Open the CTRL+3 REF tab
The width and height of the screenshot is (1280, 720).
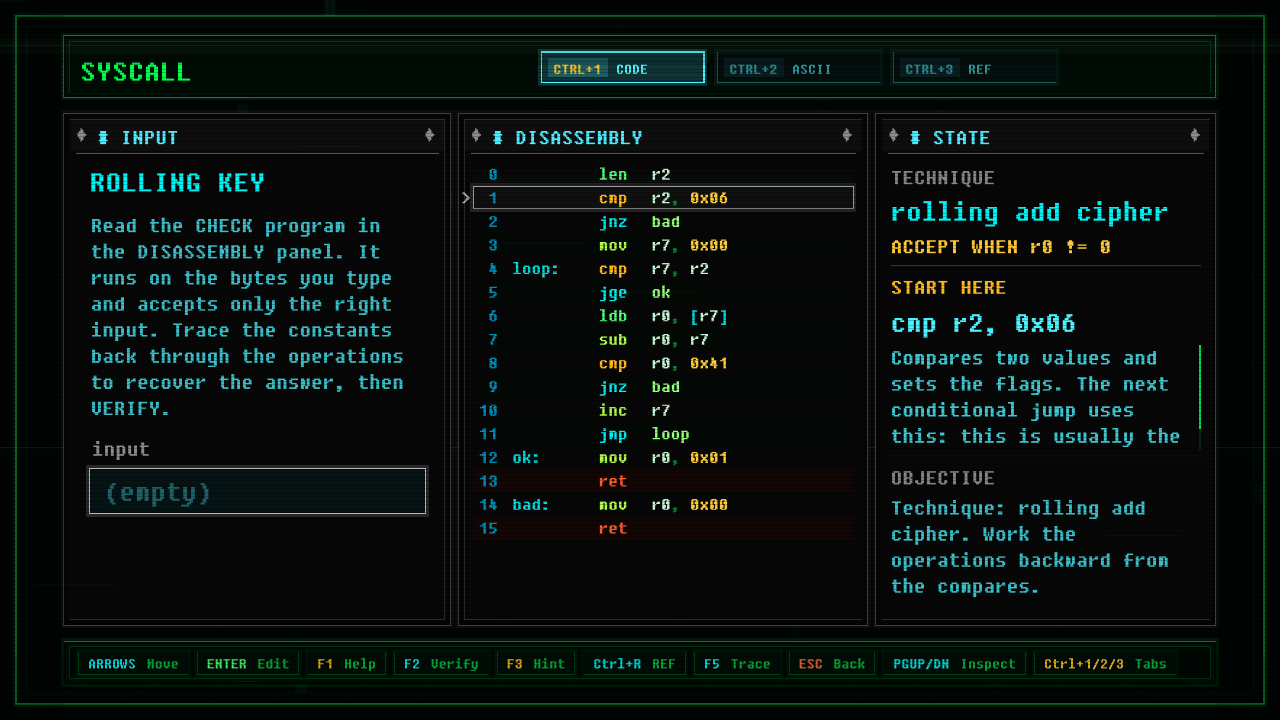[974, 68]
